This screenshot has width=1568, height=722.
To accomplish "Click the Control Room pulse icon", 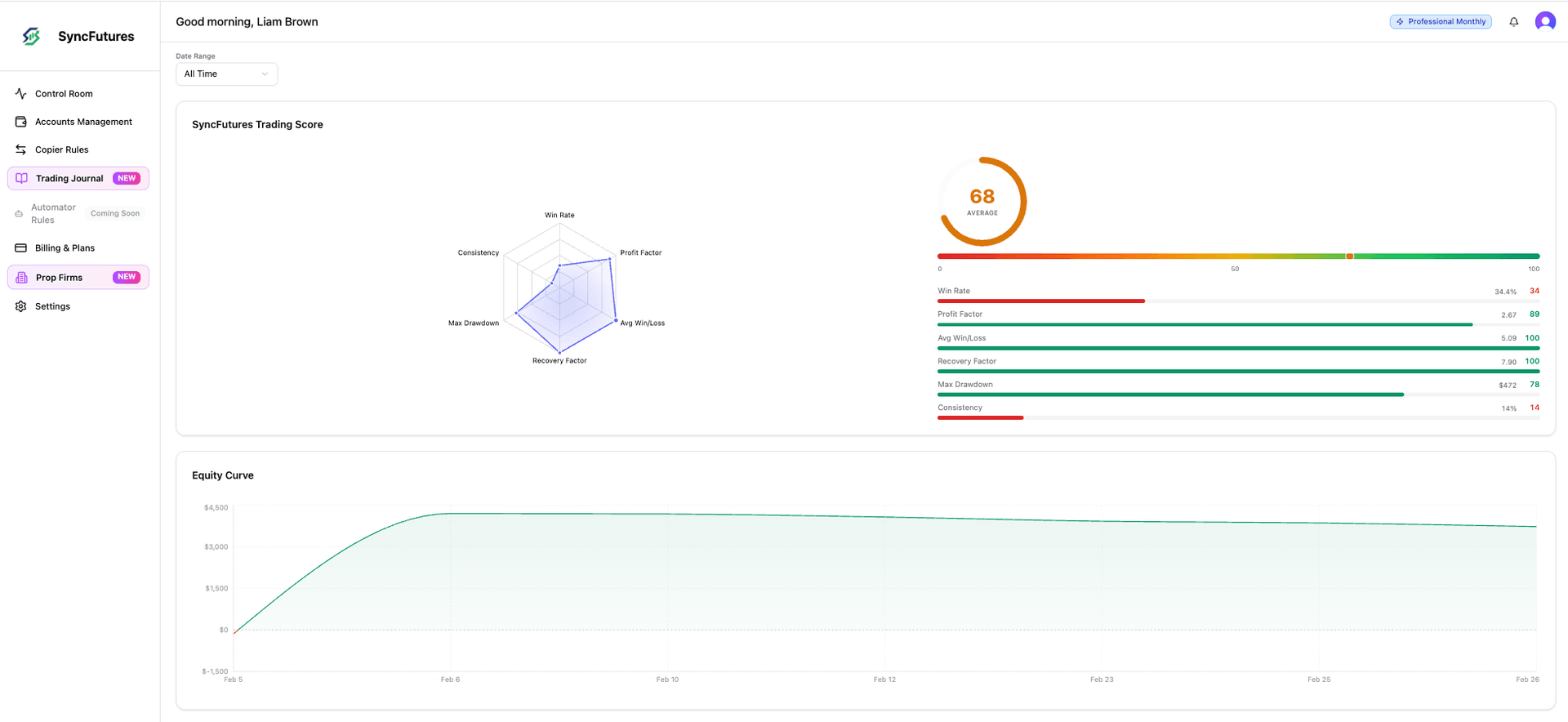I will (x=21, y=94).
